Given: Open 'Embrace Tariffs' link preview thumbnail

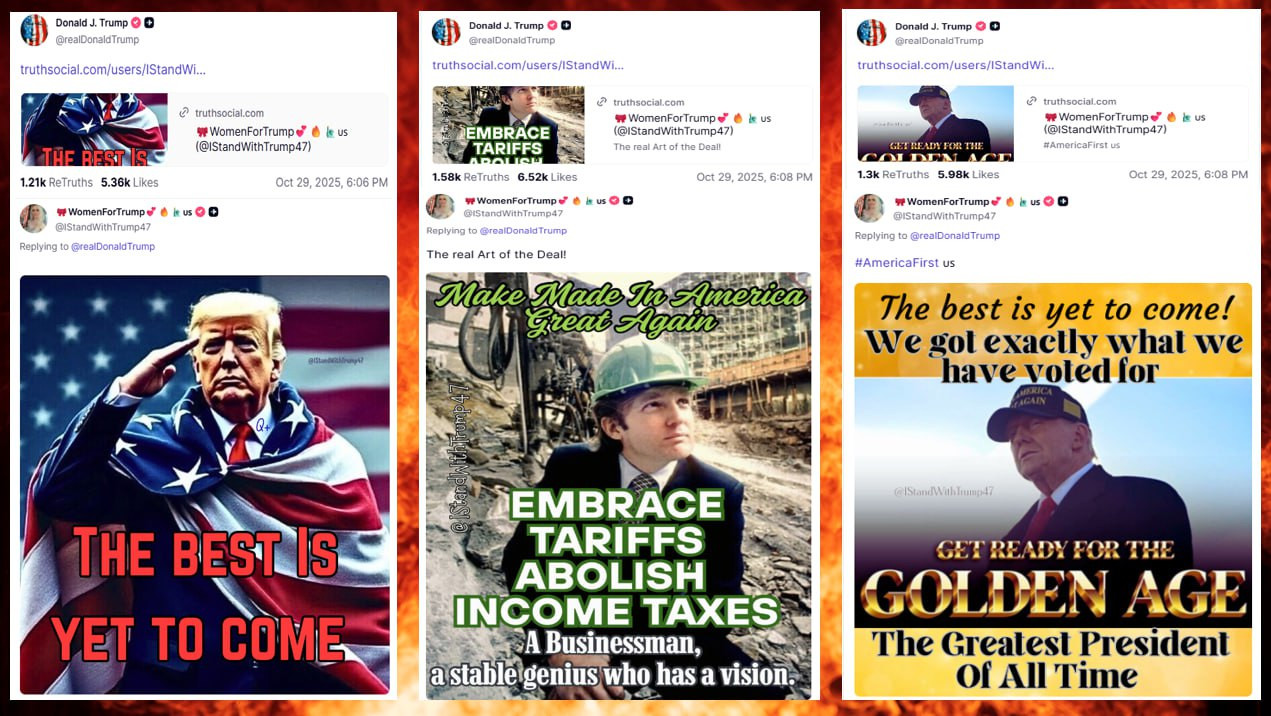Looking at the screenshot, I should 508,124.
